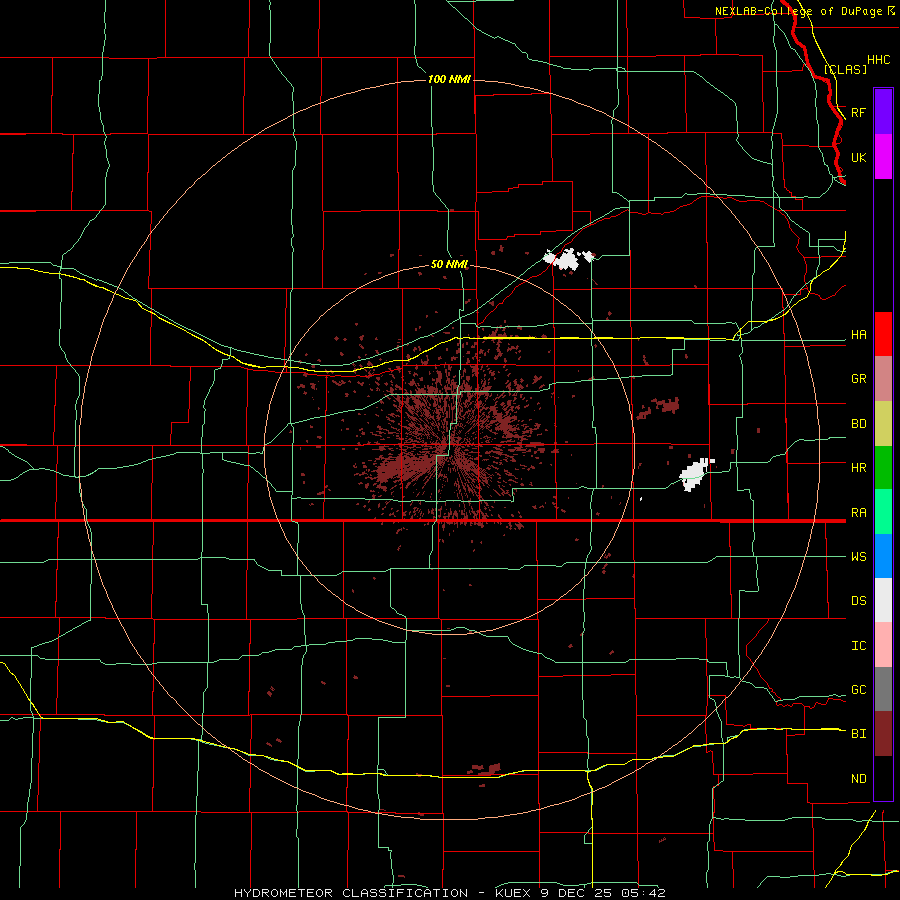Select the yellow BD legend swatch
This screenshot has width=900, height=900.
click(883, 423)
